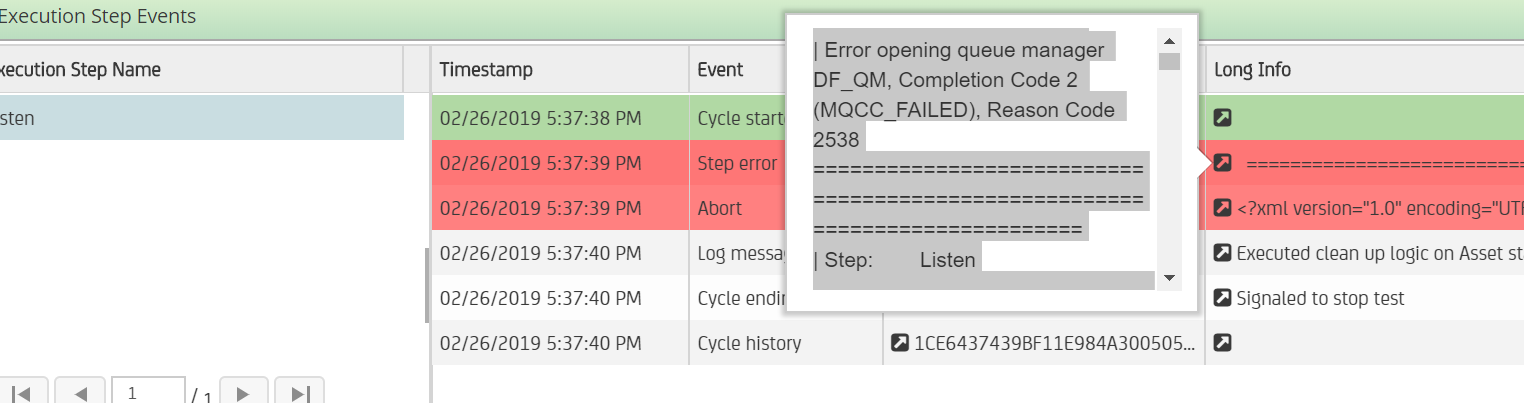Viewport: 1524px width, 403px height.
Task: Open long info icon in Cycle history row
Action: tap(1222, 343)
